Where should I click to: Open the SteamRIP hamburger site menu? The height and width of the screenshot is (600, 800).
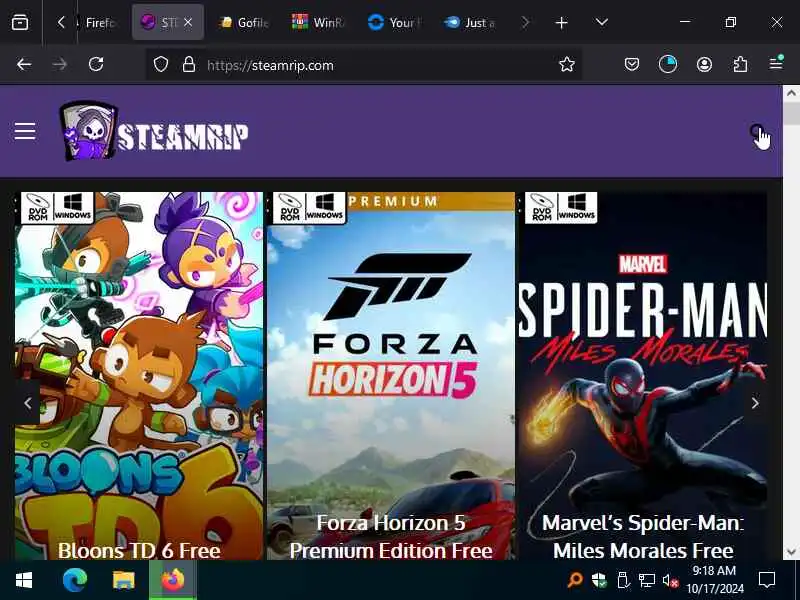pyautogui.click(x=24, y=132)
